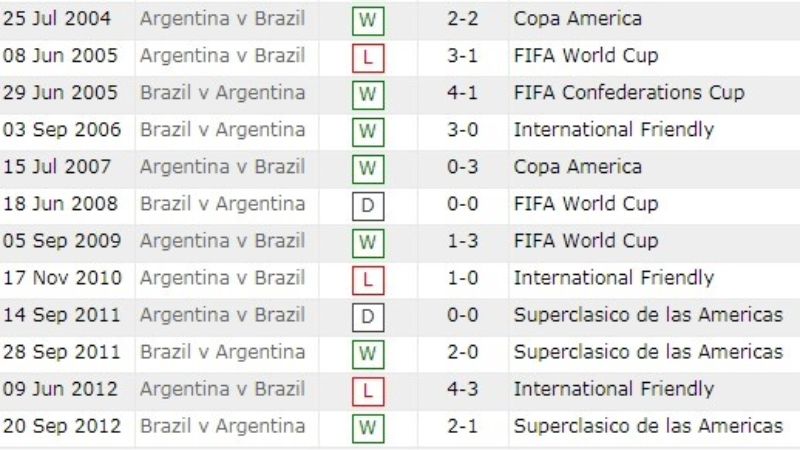Click the L result badge for 17 Nov 2010
800x450 pixels.
tap(368, 280)
